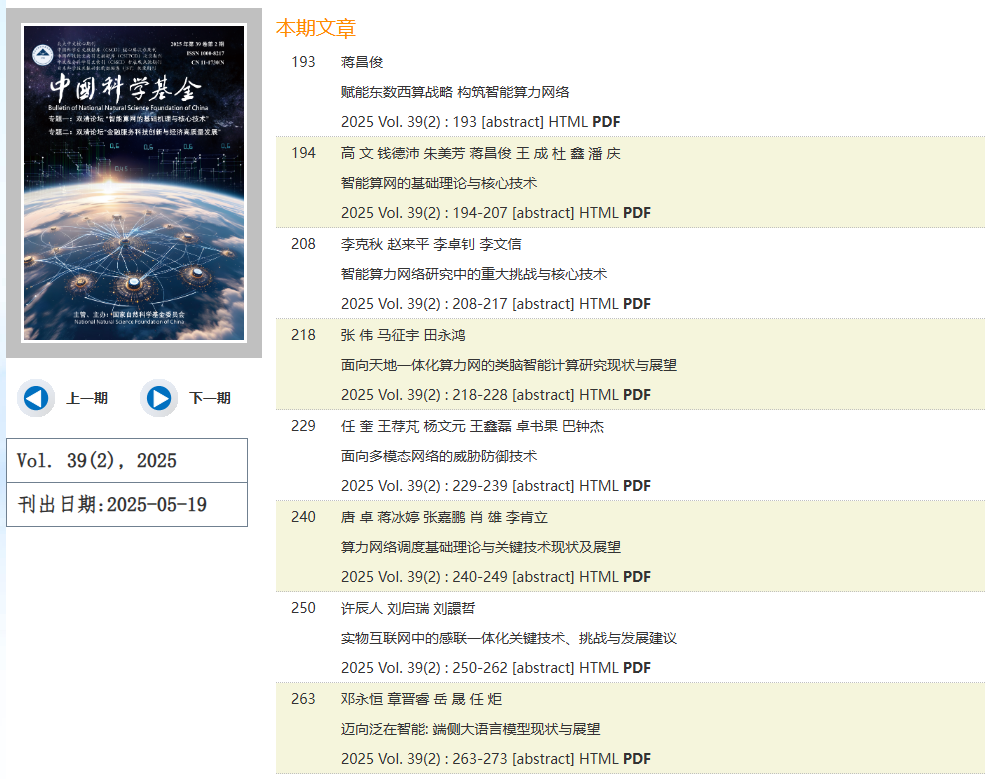This screenshot has width=990, height=779.
Task: Download PDF of pages 250-262 article
Action: pos(637,668)
